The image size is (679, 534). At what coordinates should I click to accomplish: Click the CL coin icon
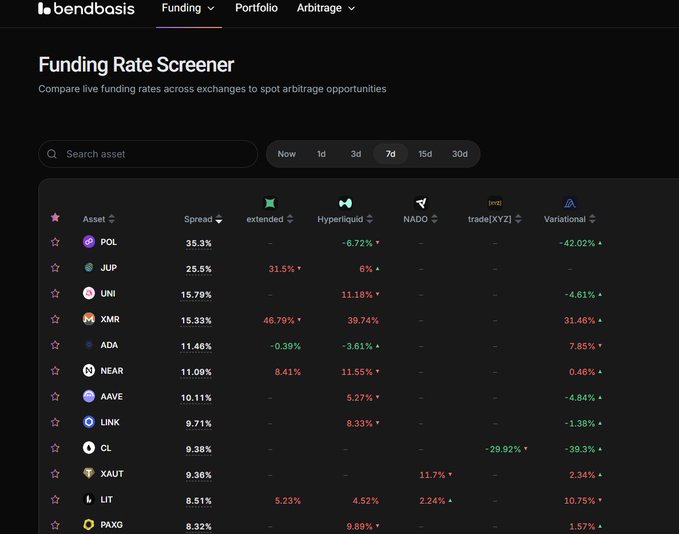coord(89,448)
